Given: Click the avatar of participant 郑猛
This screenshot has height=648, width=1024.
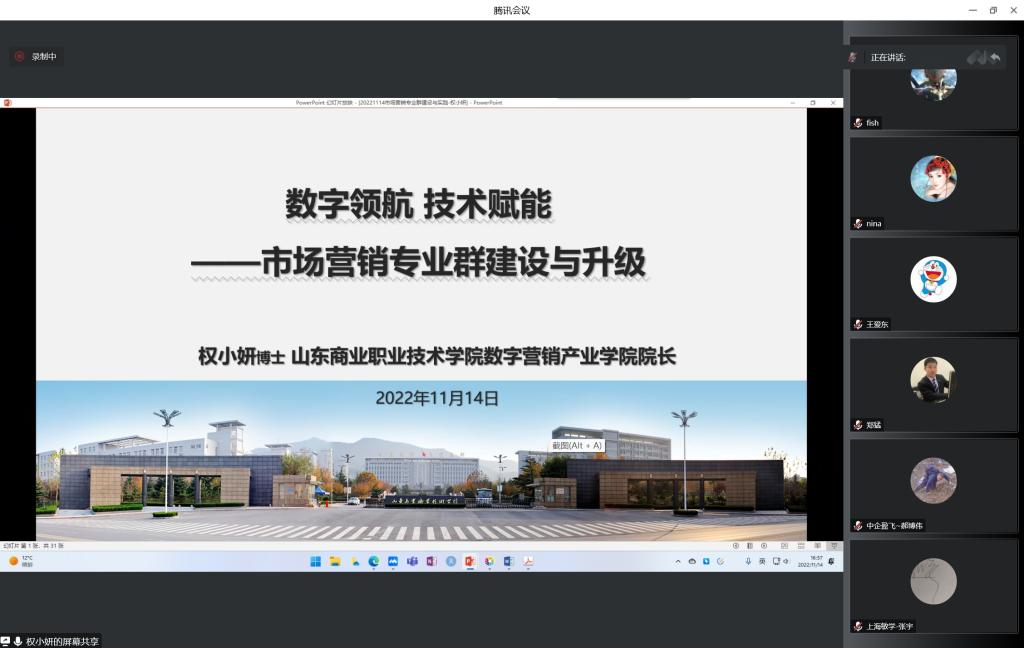Looking at the screenshot, I should [933, 380].
